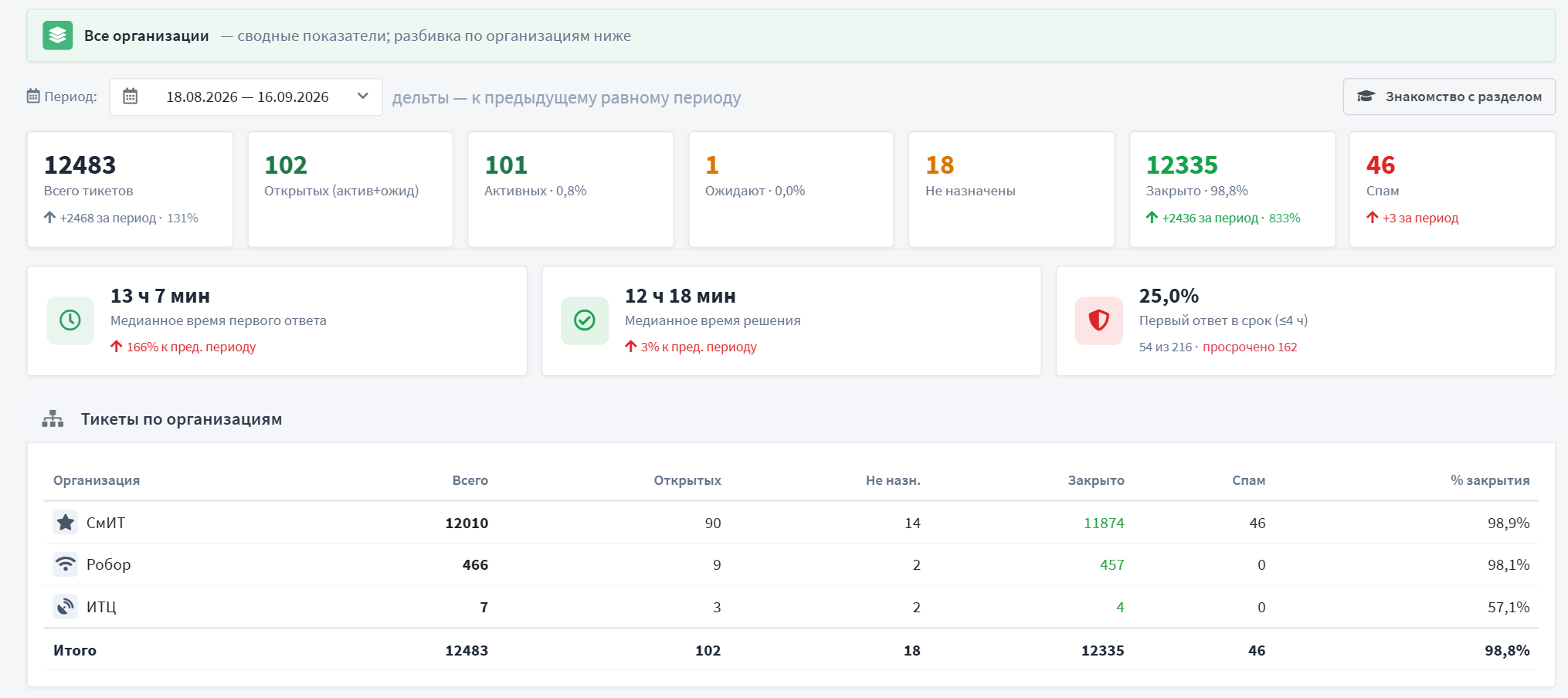
Task: Click the satellite icon beside ИТЦ
Action: tap(66, 607)
